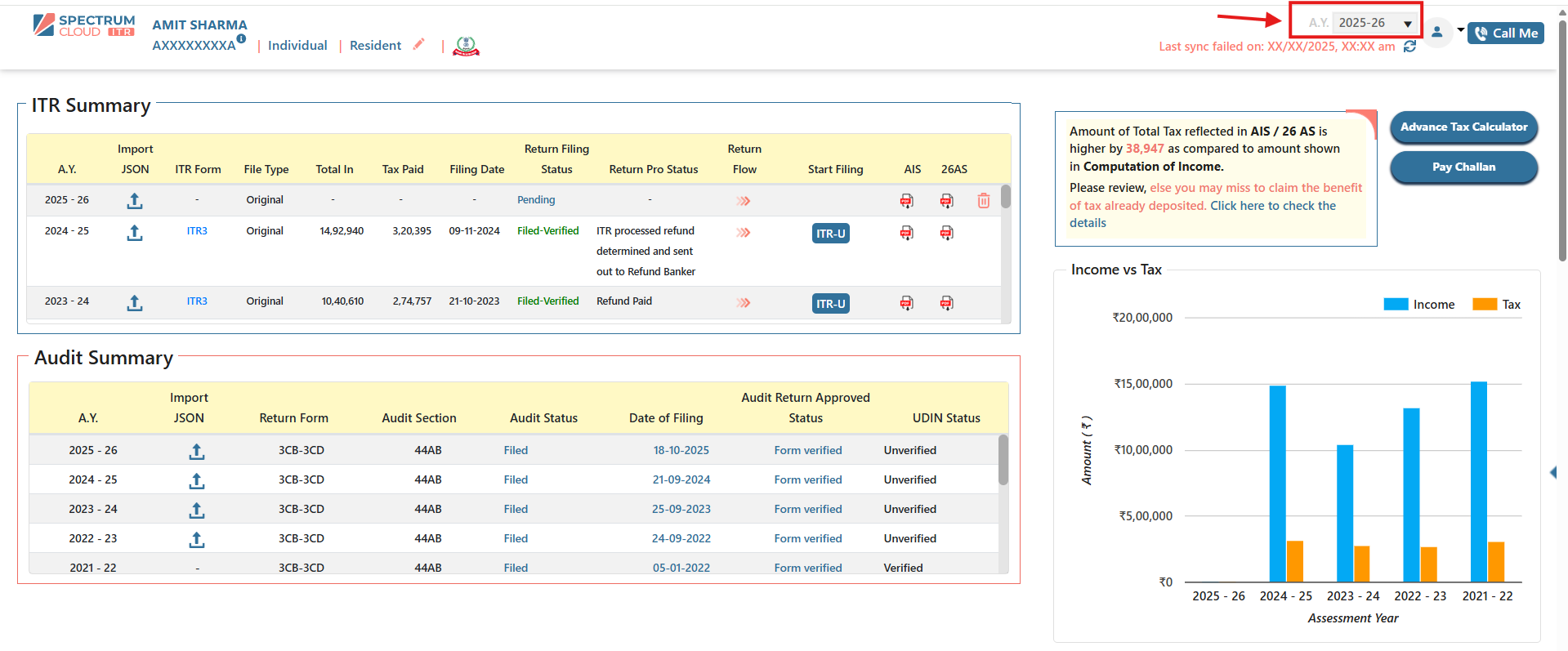
Task: Click the import upload icon for 2022-23 audit
Action: [x=196, y=540]
